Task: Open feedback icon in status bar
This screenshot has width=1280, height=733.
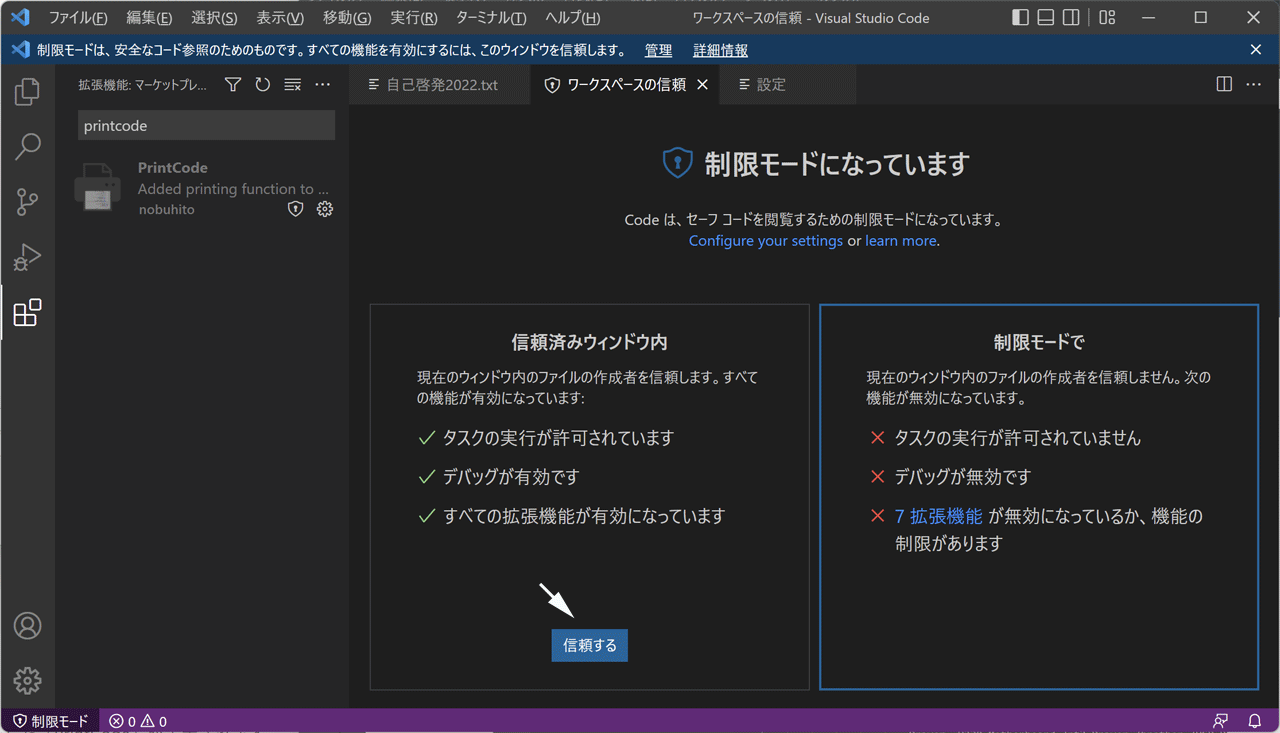Action: pyautogui.click(x=1221, y=721)
